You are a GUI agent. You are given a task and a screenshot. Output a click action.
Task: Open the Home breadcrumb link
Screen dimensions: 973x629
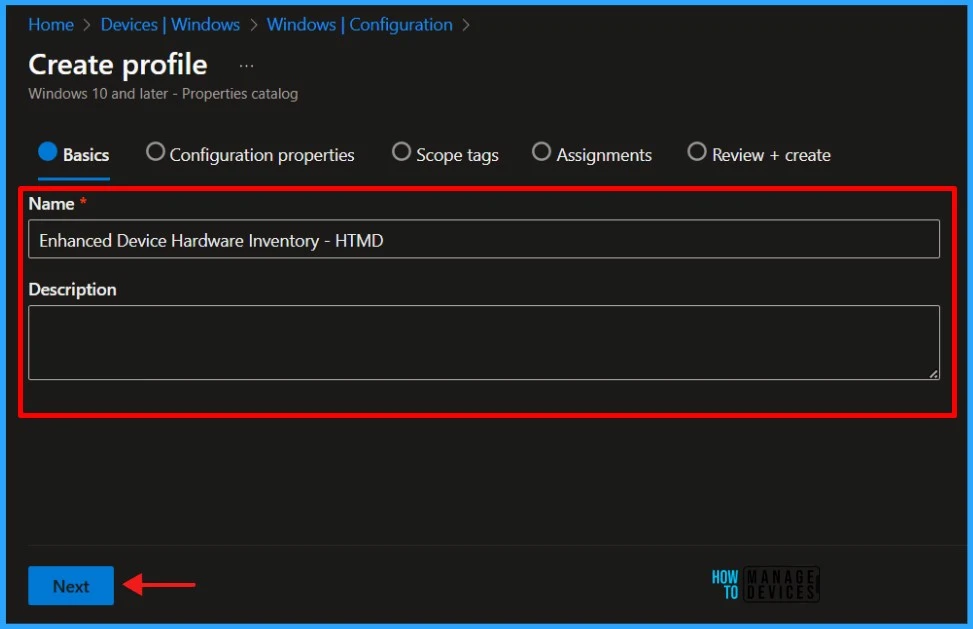(51, 25)
